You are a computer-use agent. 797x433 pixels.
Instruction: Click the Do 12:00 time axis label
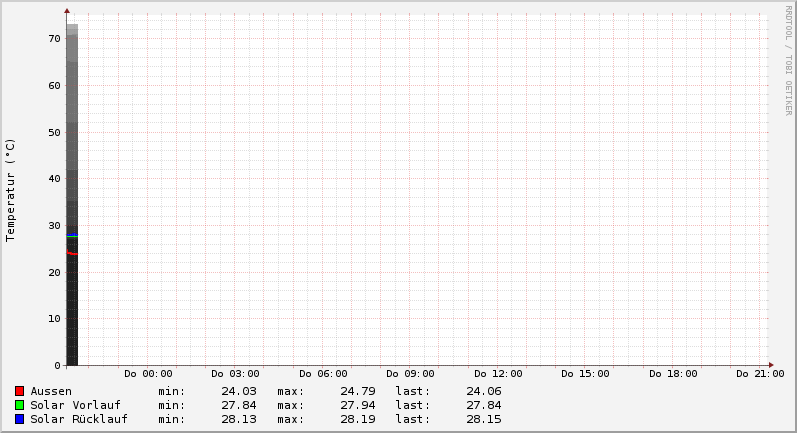coord(498,374)
